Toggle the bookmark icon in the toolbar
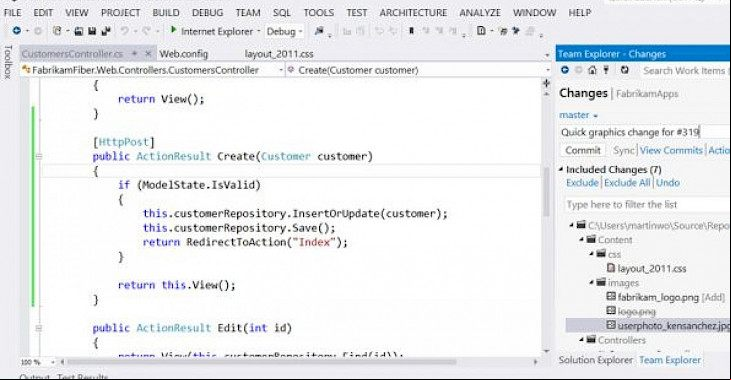731x380 pixels. pyautogui.click(x=411, y=31)
